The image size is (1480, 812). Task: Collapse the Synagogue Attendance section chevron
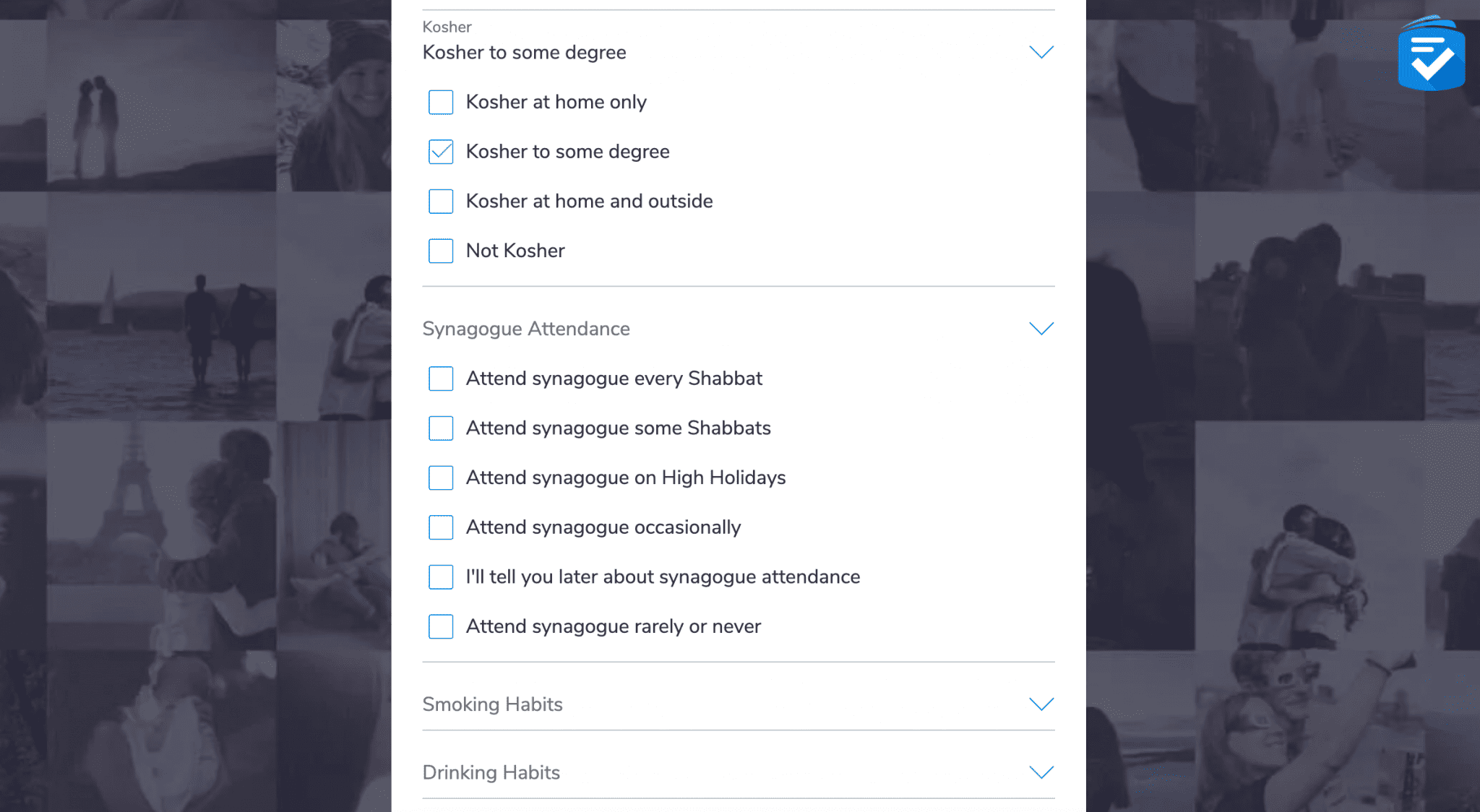[1041, 329]
